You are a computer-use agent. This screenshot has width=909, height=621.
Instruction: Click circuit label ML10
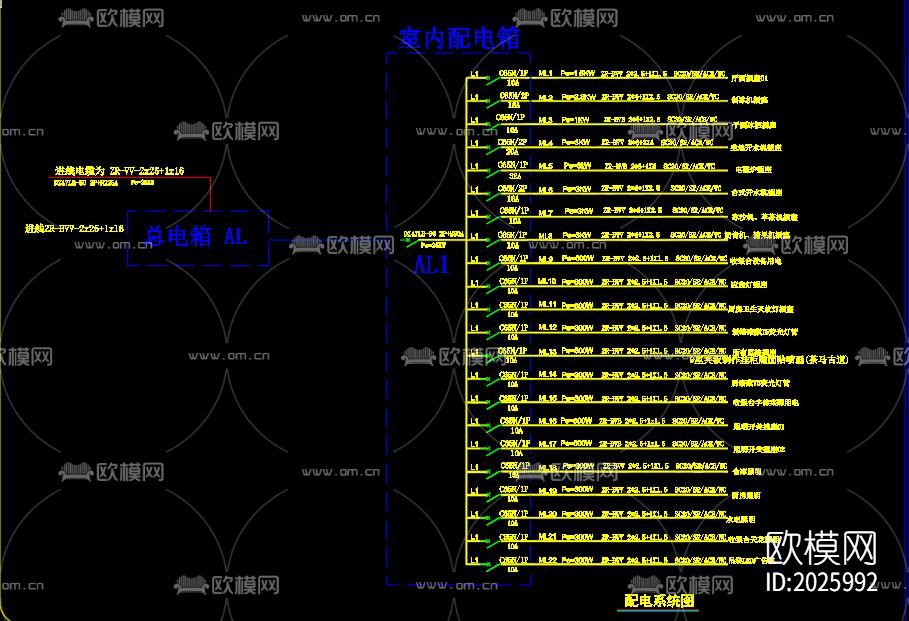click(547, 281)
